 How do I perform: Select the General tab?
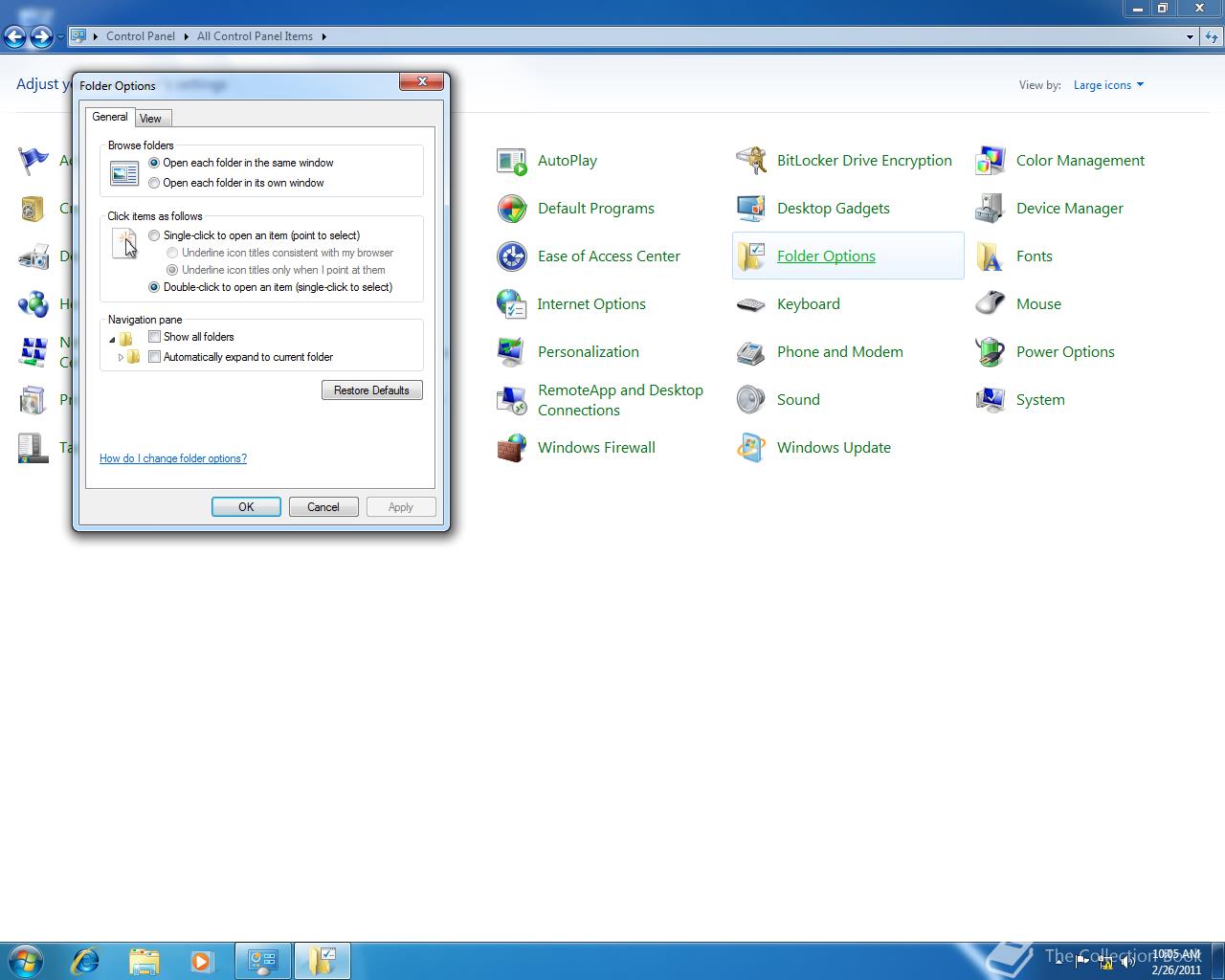click(110, 117)
